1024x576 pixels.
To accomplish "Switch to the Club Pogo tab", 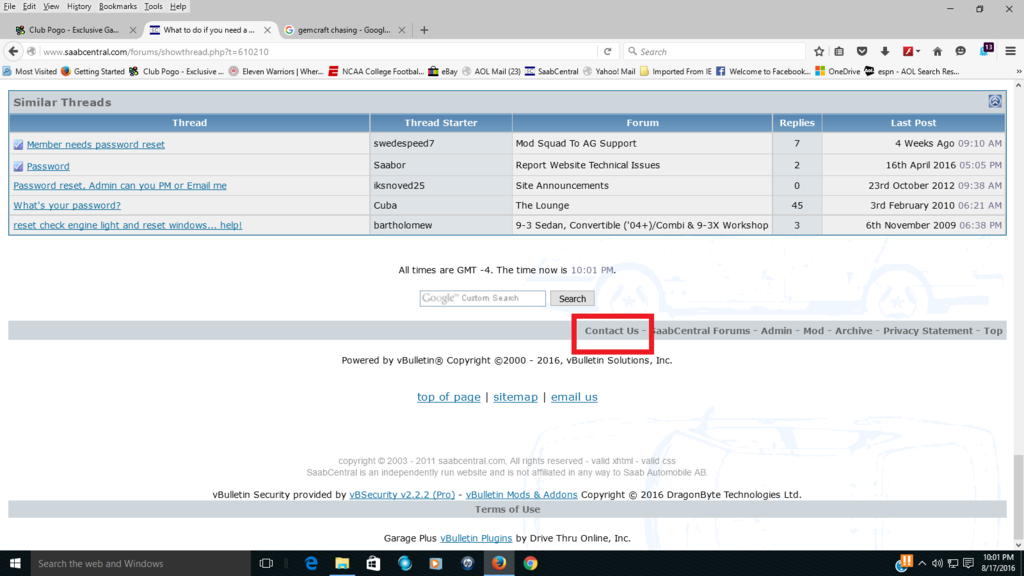I will tap(70, 30).
